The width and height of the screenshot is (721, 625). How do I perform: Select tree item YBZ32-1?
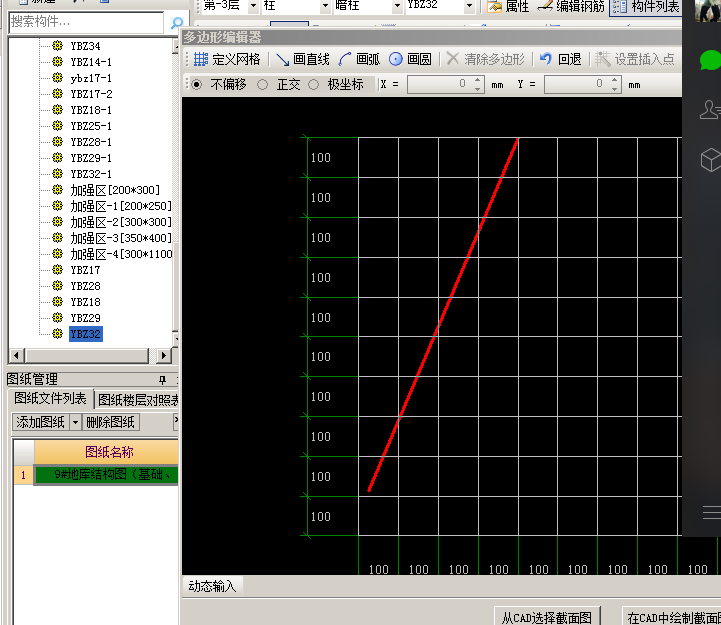(x=91, y=174)
